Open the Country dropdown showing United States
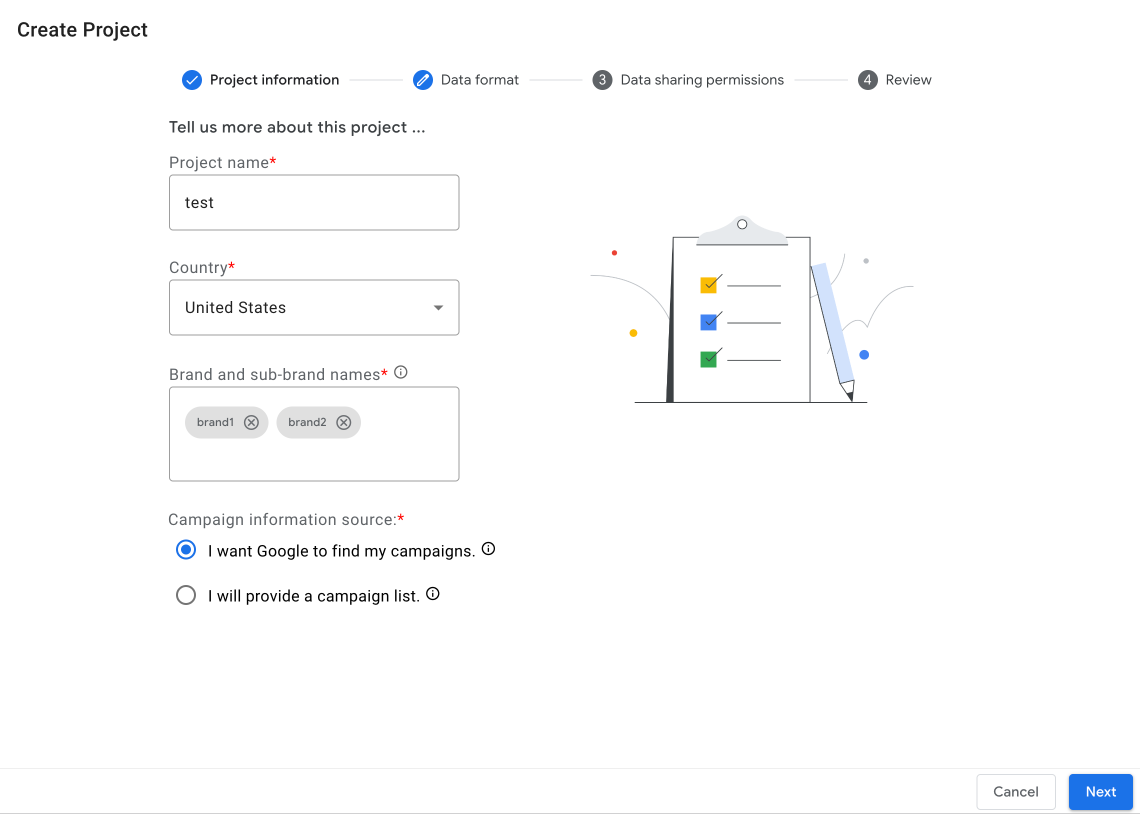This screenshot has height=814, width=1140. coord(300,308)
